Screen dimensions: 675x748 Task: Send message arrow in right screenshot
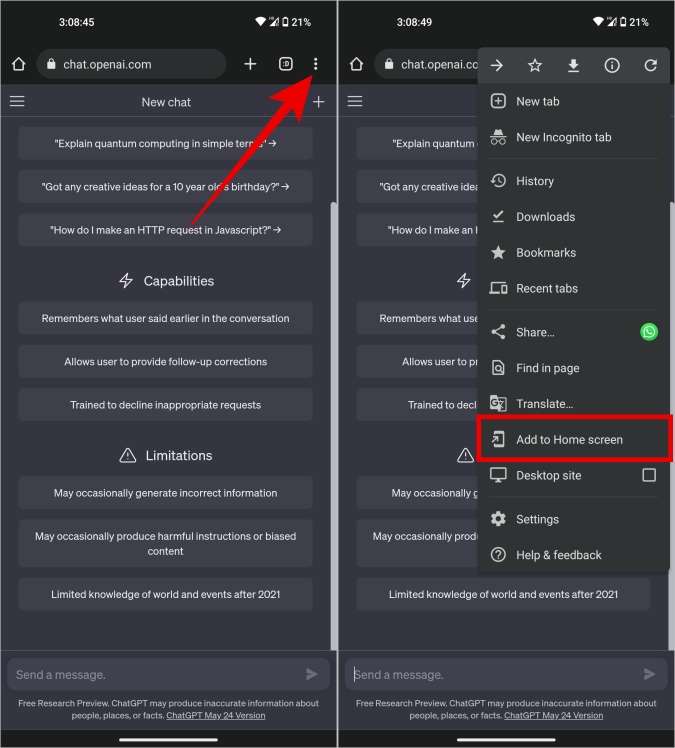click(x=649, y=674)
